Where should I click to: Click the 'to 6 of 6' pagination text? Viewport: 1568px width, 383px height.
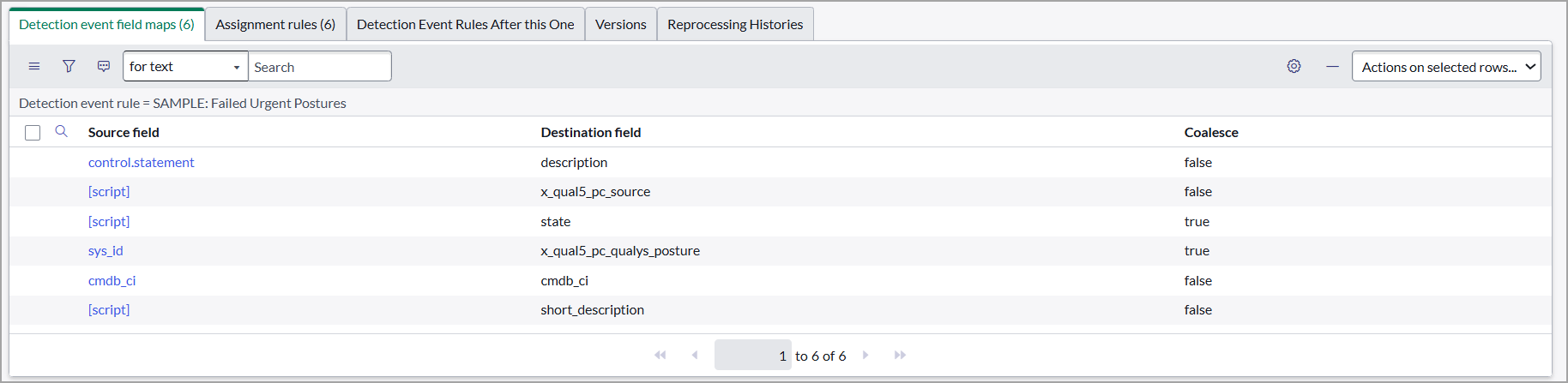tap(820, 356)
